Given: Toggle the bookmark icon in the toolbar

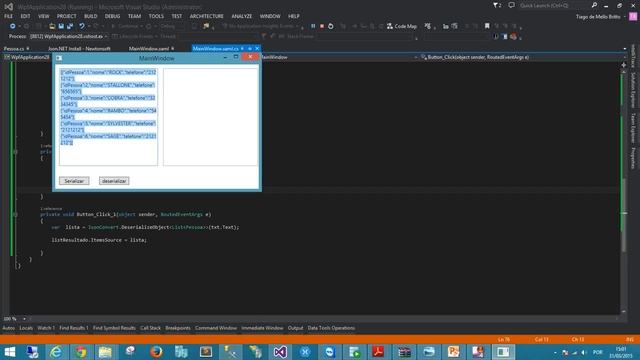Looking at the screenshot, I should tap(487, 26).
